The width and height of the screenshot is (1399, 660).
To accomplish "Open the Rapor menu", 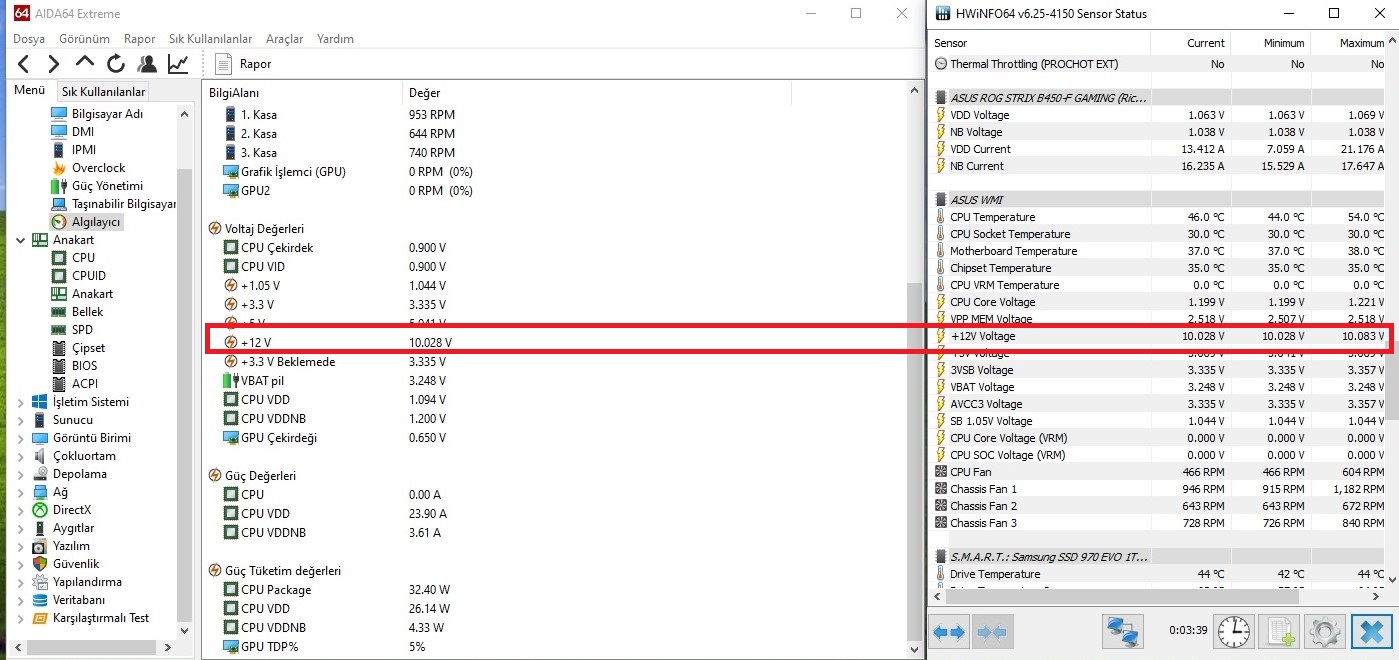I will (139, 39).
